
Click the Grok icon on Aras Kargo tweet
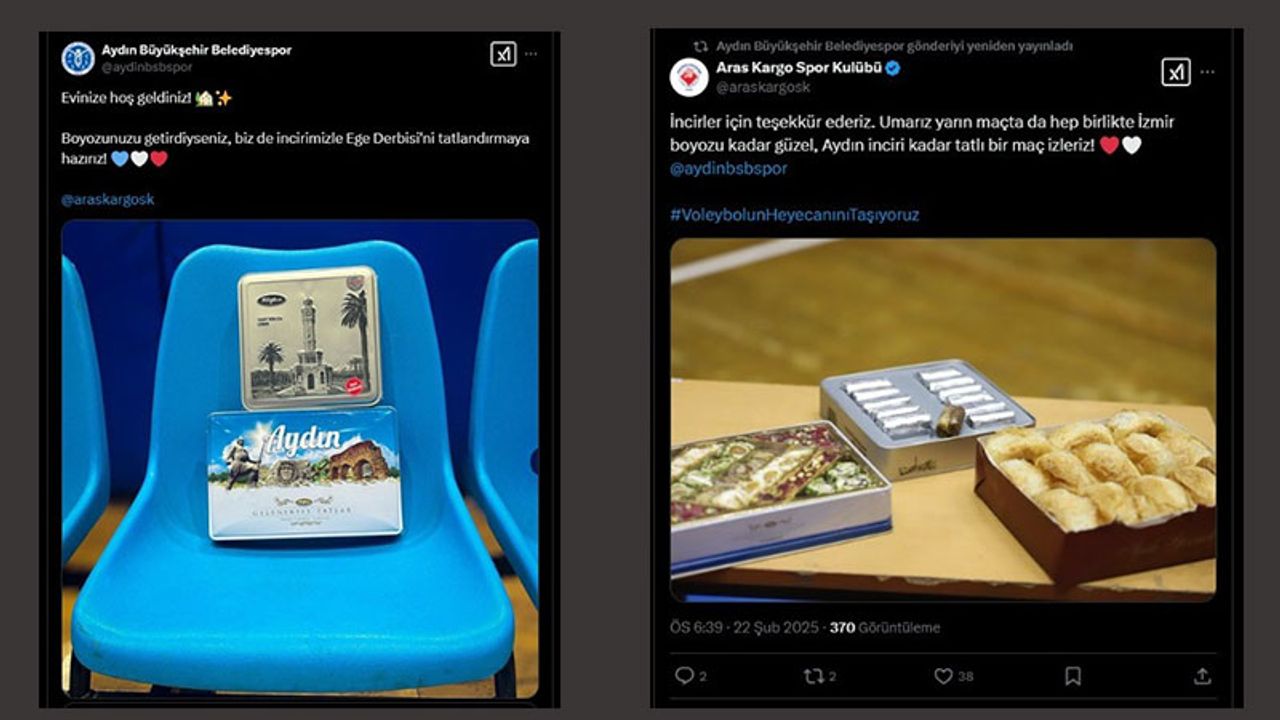pyautogui.click(x=1176, y=72)
